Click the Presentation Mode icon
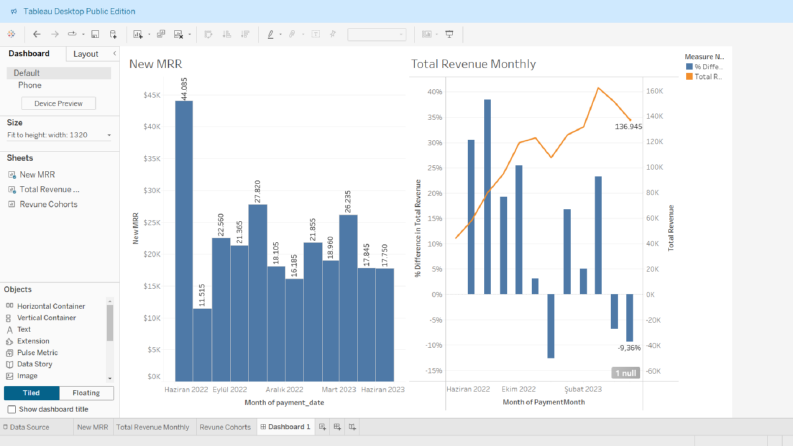 (x=449, y=34)
